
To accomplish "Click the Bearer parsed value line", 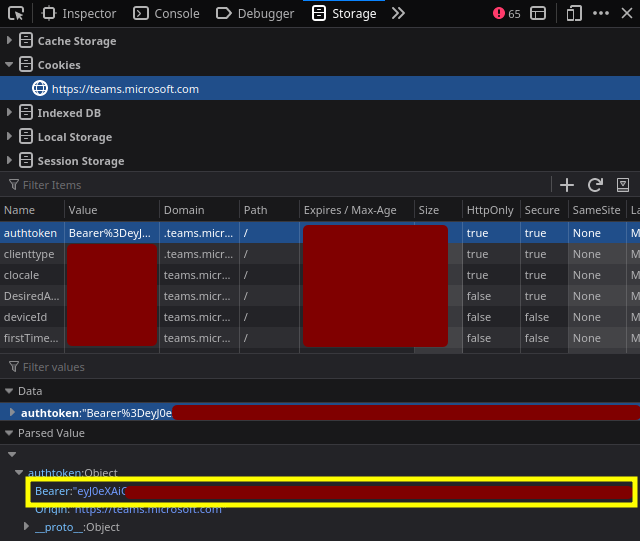I will tap(331, 491).
